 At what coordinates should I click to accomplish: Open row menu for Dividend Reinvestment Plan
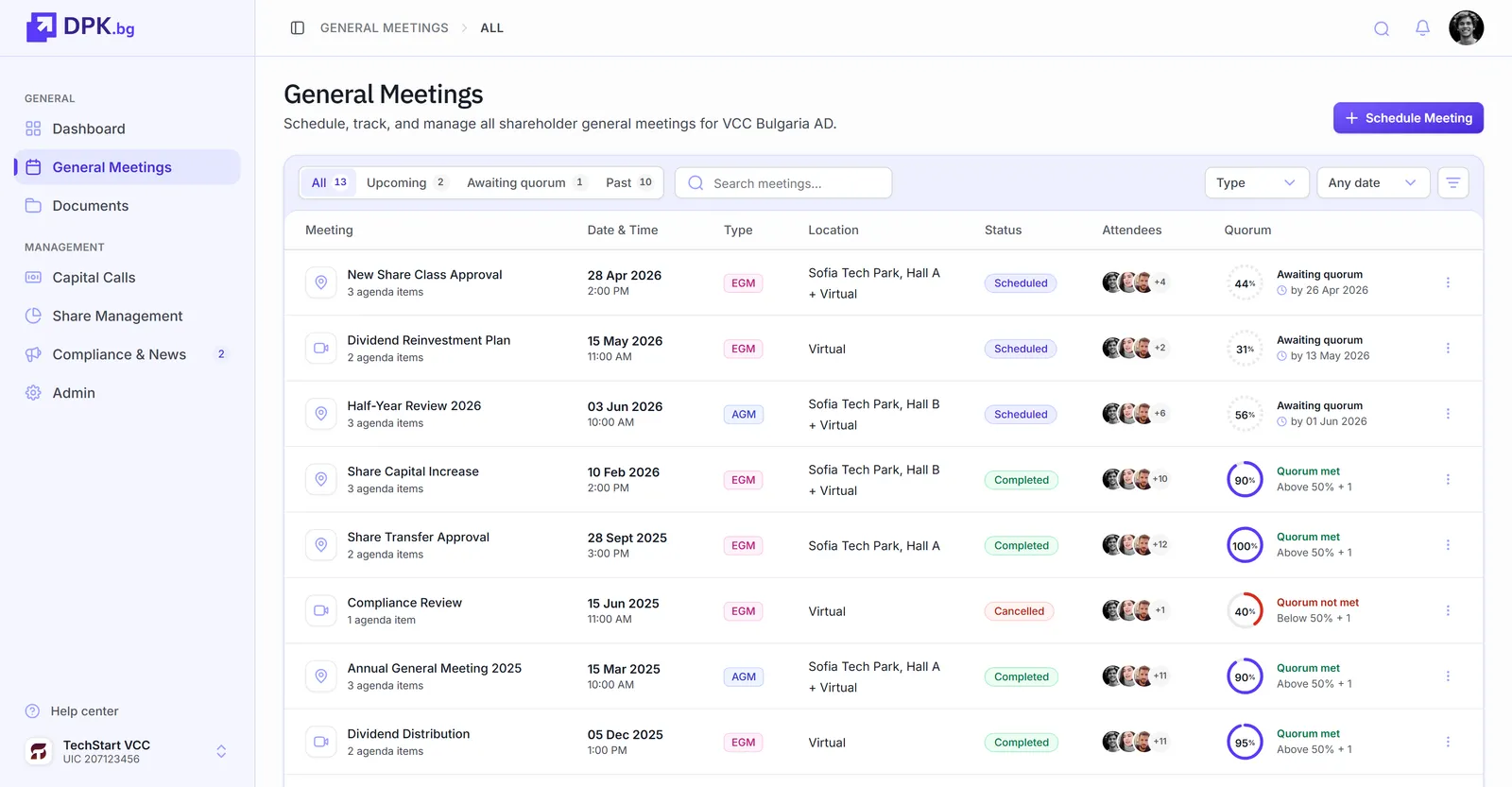pos(1448,349)
